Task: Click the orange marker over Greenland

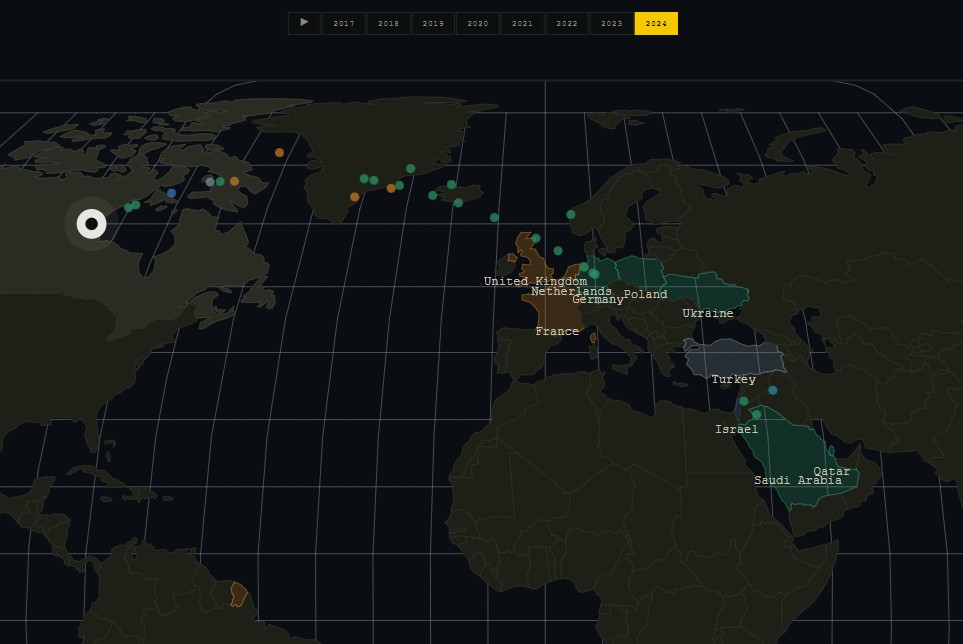Action: [x=352, y=197]
